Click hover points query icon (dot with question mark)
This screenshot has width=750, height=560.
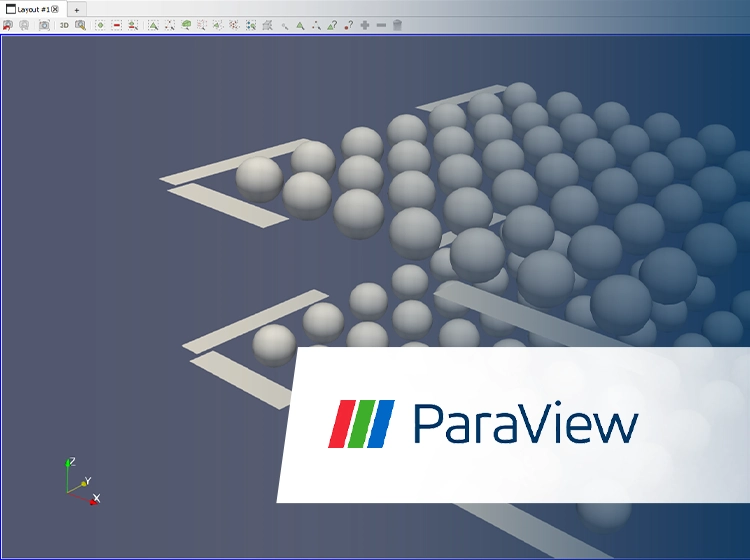[x=348, y=25]
